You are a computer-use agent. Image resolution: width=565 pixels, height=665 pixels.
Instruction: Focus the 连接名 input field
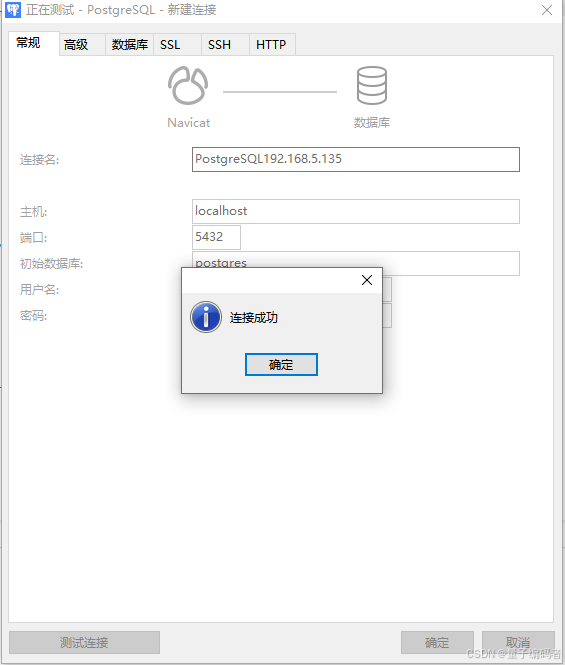coord(356,159)
